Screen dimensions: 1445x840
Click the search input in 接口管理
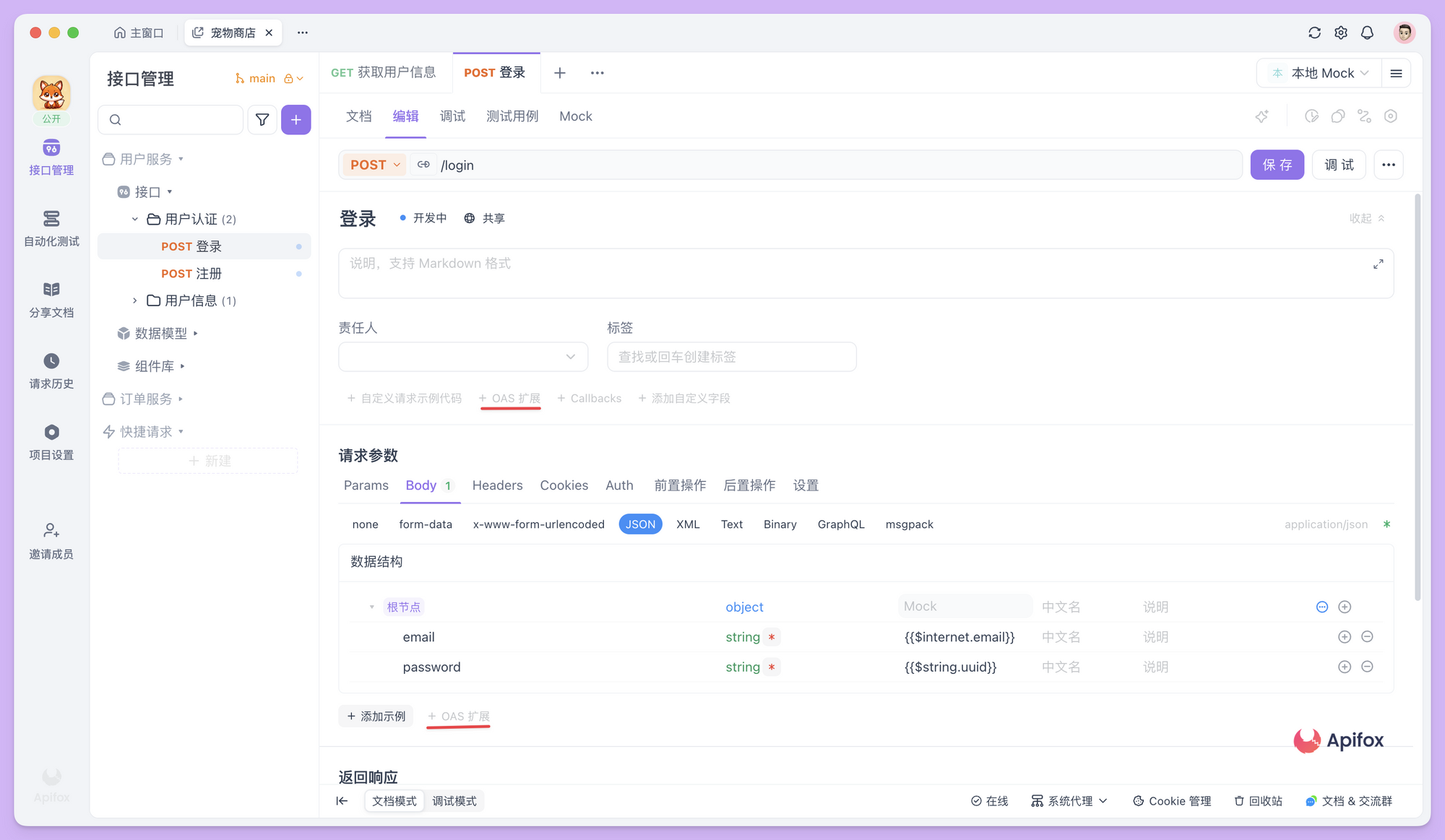click(x=171, y=119)
